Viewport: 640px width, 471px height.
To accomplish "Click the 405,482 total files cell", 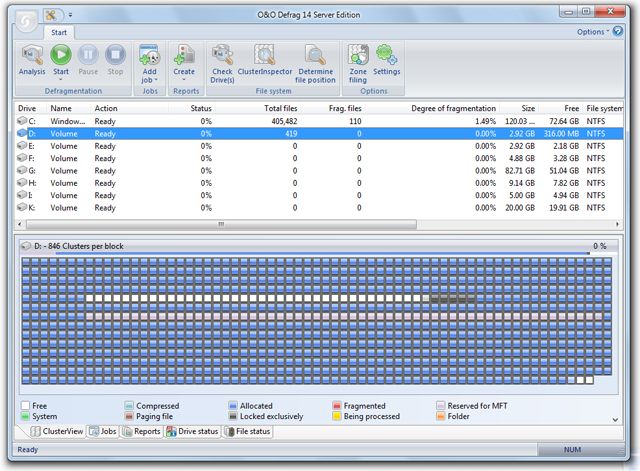I will [x=284, y=121].
